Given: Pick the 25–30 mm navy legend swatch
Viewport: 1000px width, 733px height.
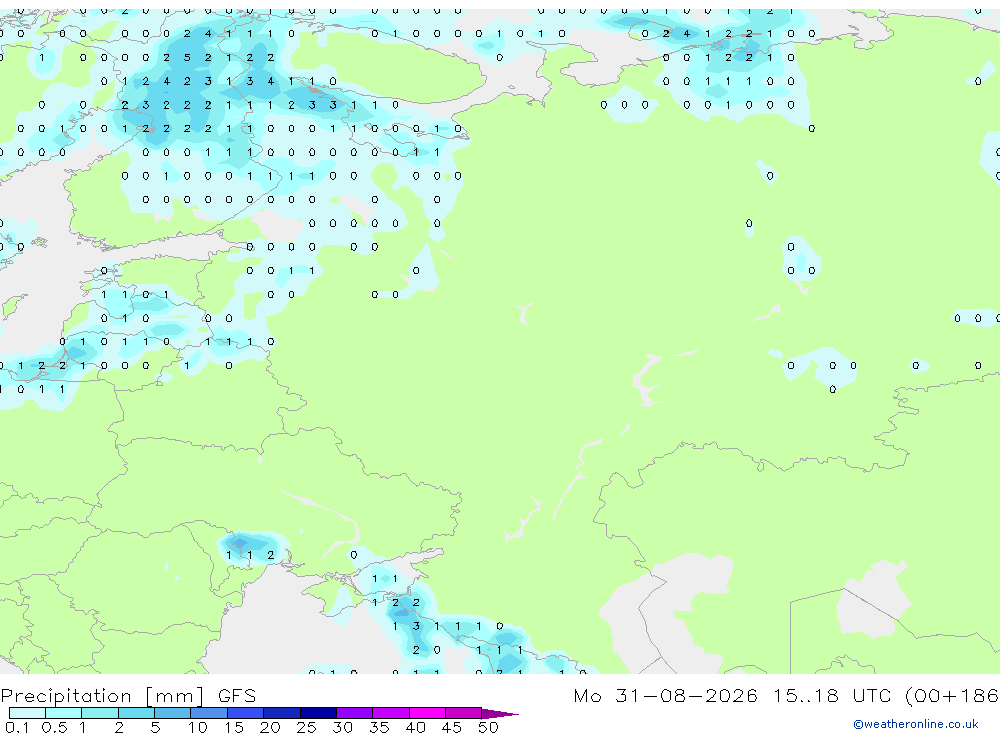Looking at the screenshot, I should pos(318,713).
